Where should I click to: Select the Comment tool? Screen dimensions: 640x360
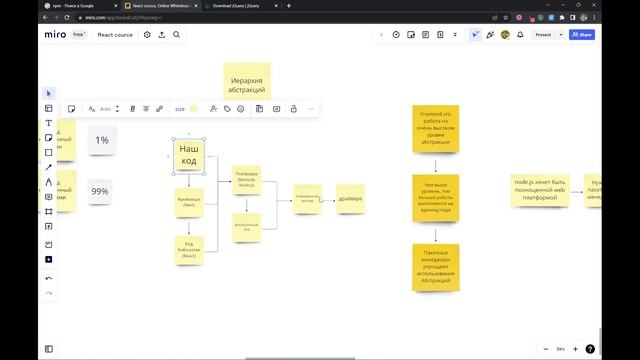[x=49, y=197]
